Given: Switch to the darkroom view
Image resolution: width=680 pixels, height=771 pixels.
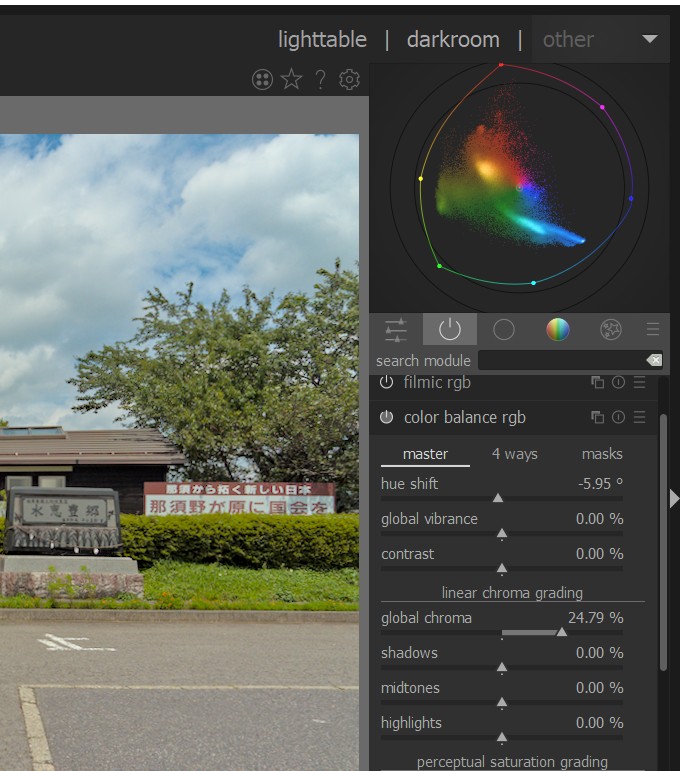Looking at the screenshot, I should coord(453,39).
